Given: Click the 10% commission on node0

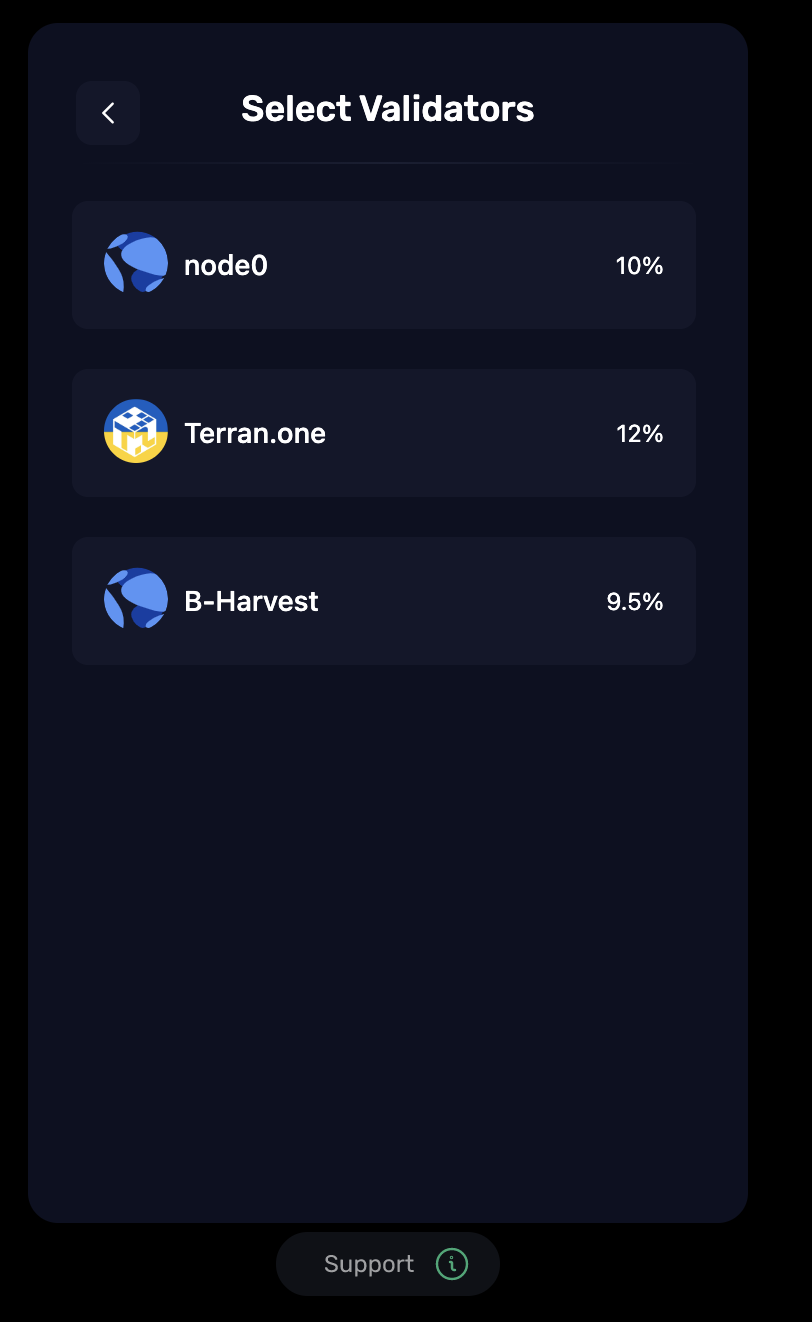Looking at the screenshot, I should (x=639, y=266).
